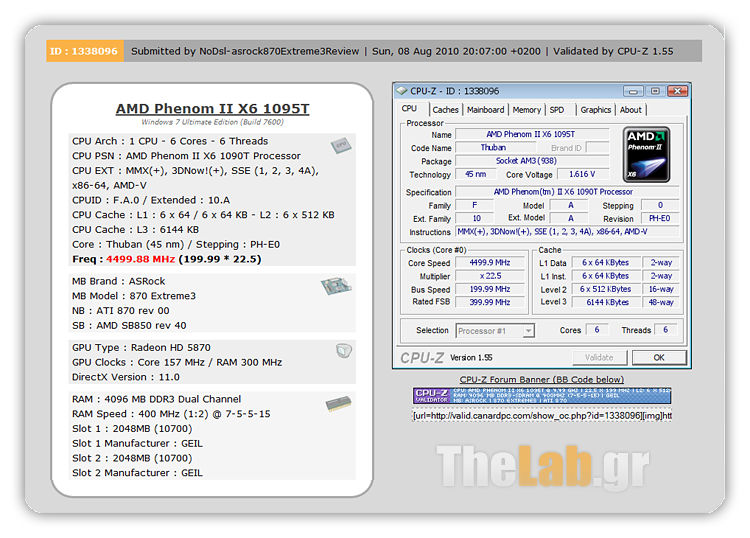Open the SPD tab

coord(557,110)
